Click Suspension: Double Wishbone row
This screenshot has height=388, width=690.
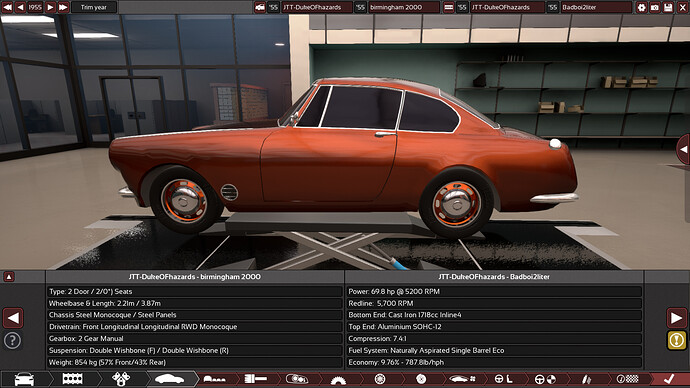pos(195,351)
